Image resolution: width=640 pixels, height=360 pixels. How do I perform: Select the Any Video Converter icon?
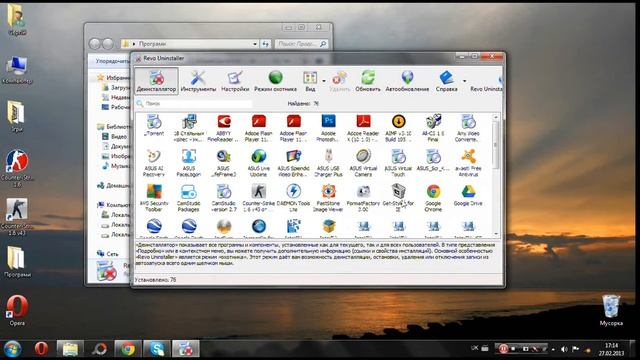(x=468, y=122)
